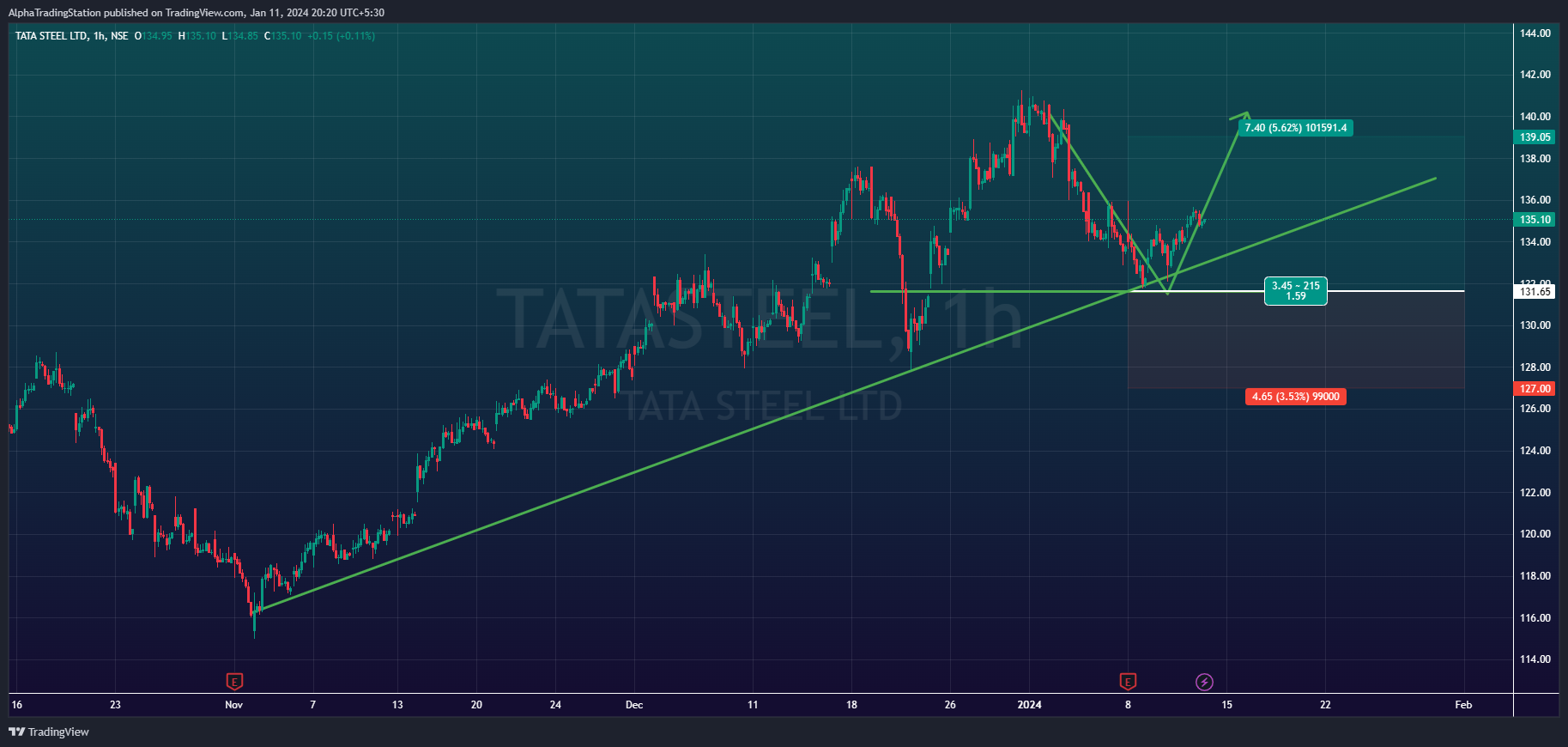This screenshot has width=1568, height=747.
Task: Click the earnings 'E' marker near Jan 8
Action: tap(1128, 682)
